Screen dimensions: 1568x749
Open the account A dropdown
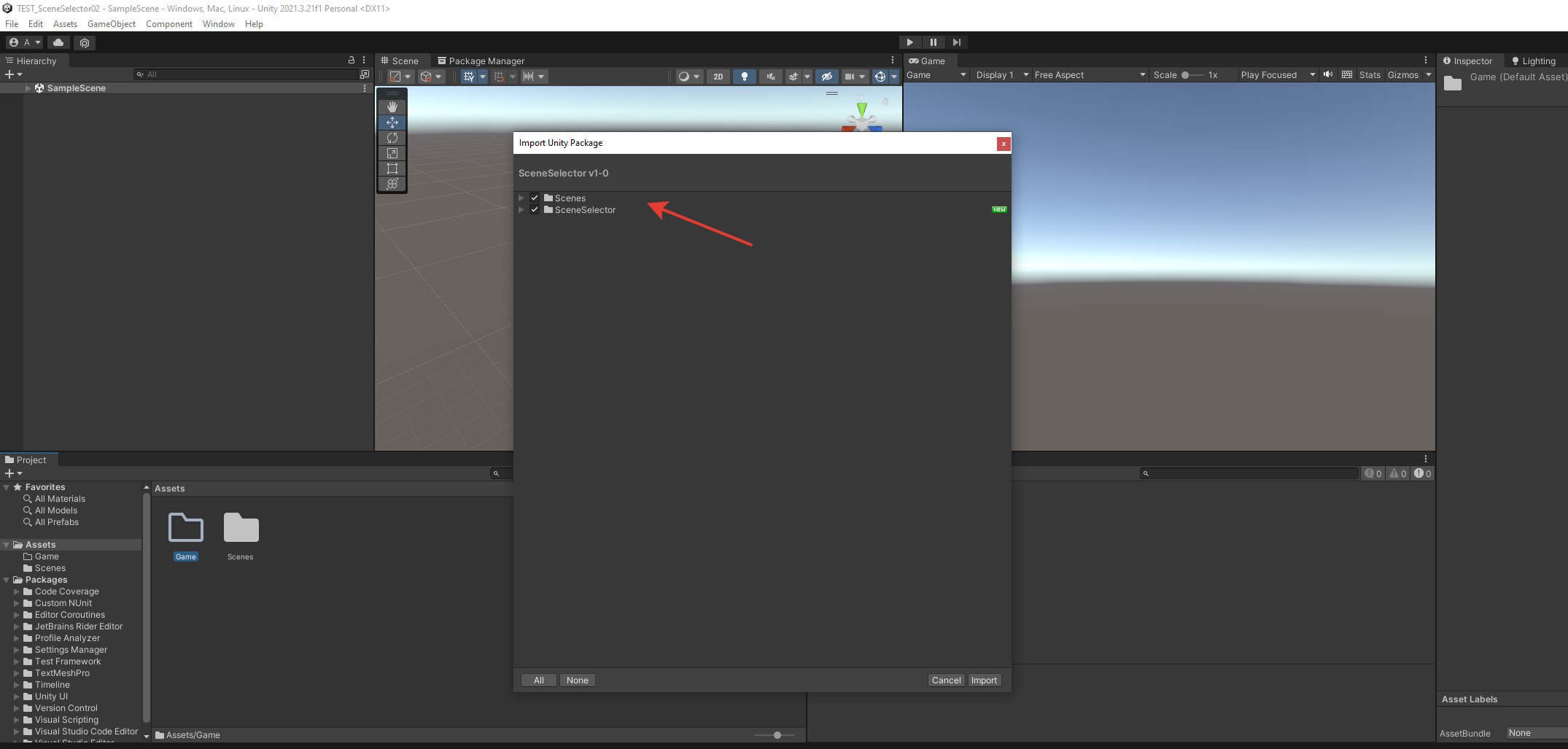[x=25, y=42]
